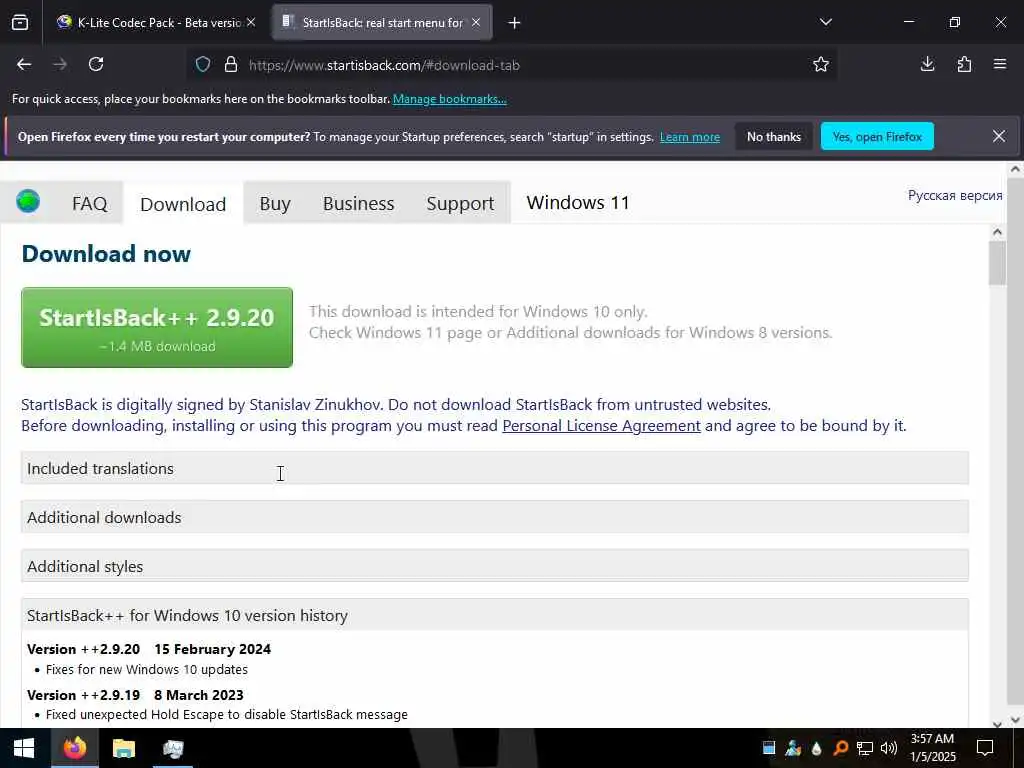Go to the Windows 11 page tab
1024x768 pixels.
[578, 202]
